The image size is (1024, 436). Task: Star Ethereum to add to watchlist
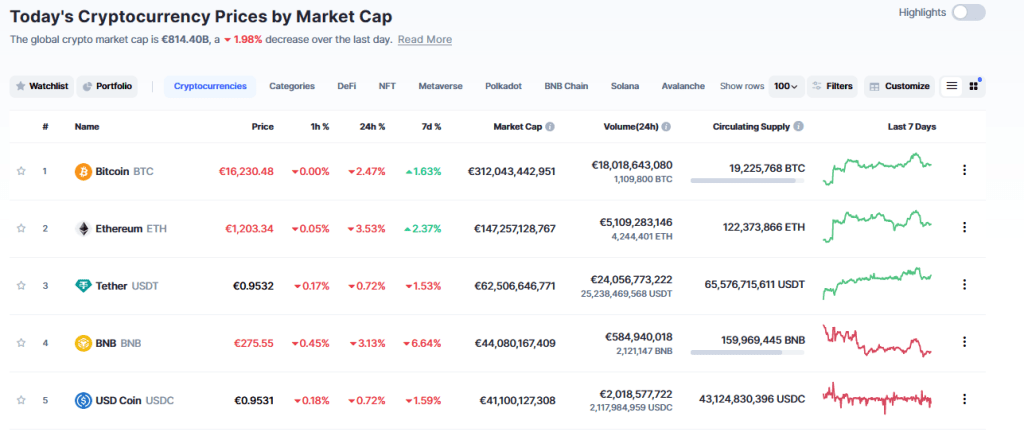click(x=21, y=228)
